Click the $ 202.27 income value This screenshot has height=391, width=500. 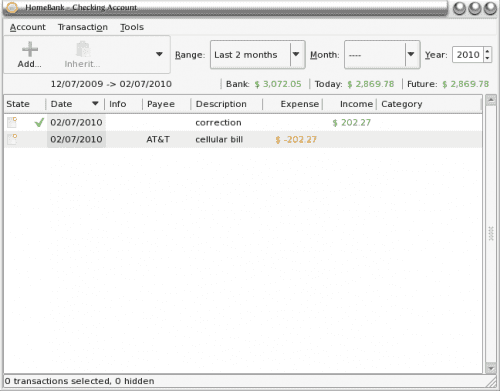352,123
